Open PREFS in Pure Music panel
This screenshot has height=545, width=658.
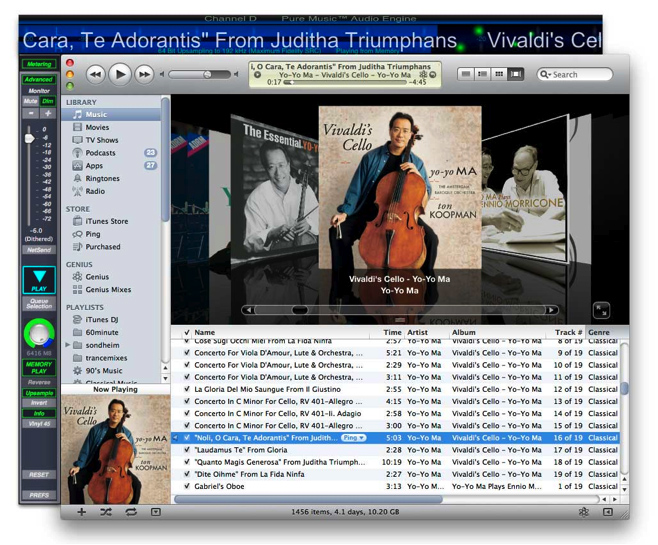pos(39,495)
